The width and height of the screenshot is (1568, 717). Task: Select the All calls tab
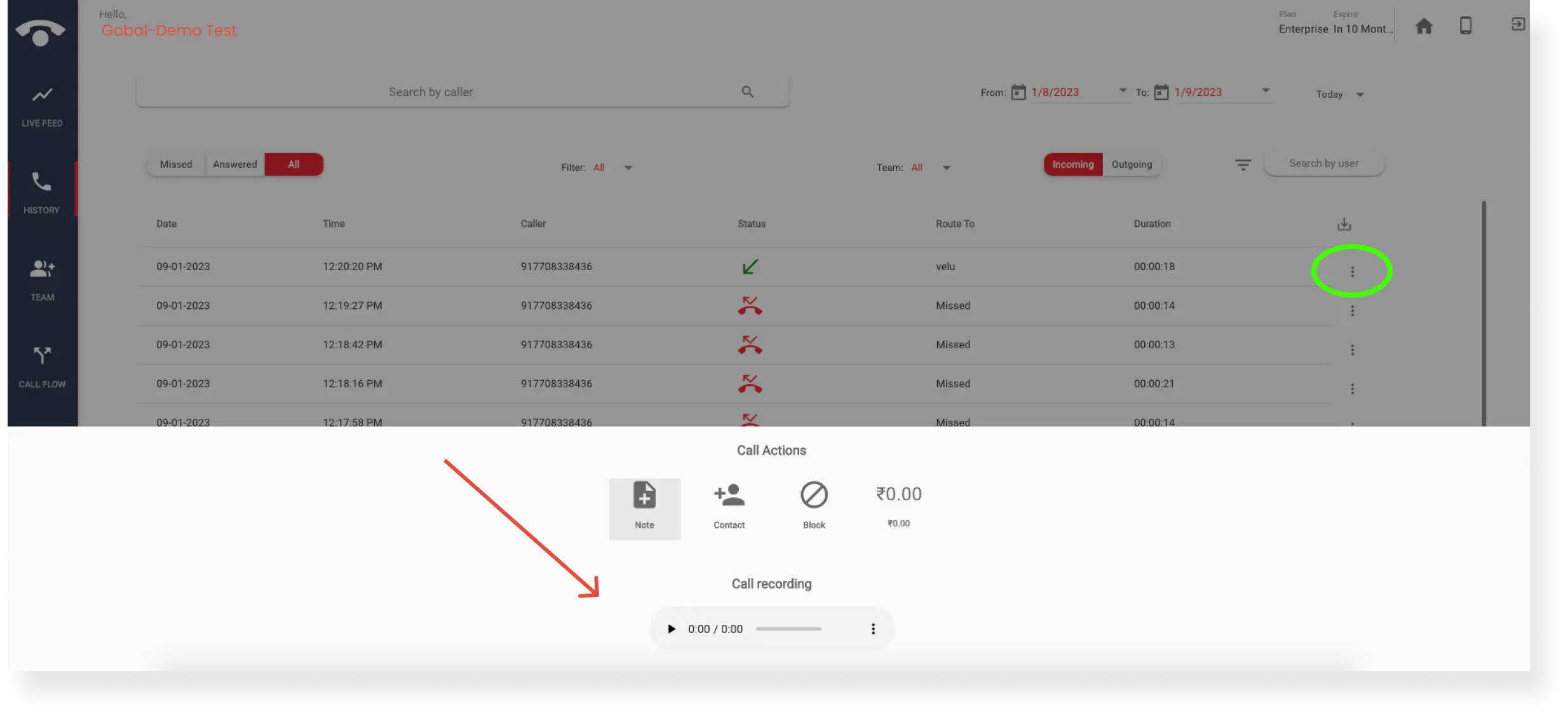293,164
